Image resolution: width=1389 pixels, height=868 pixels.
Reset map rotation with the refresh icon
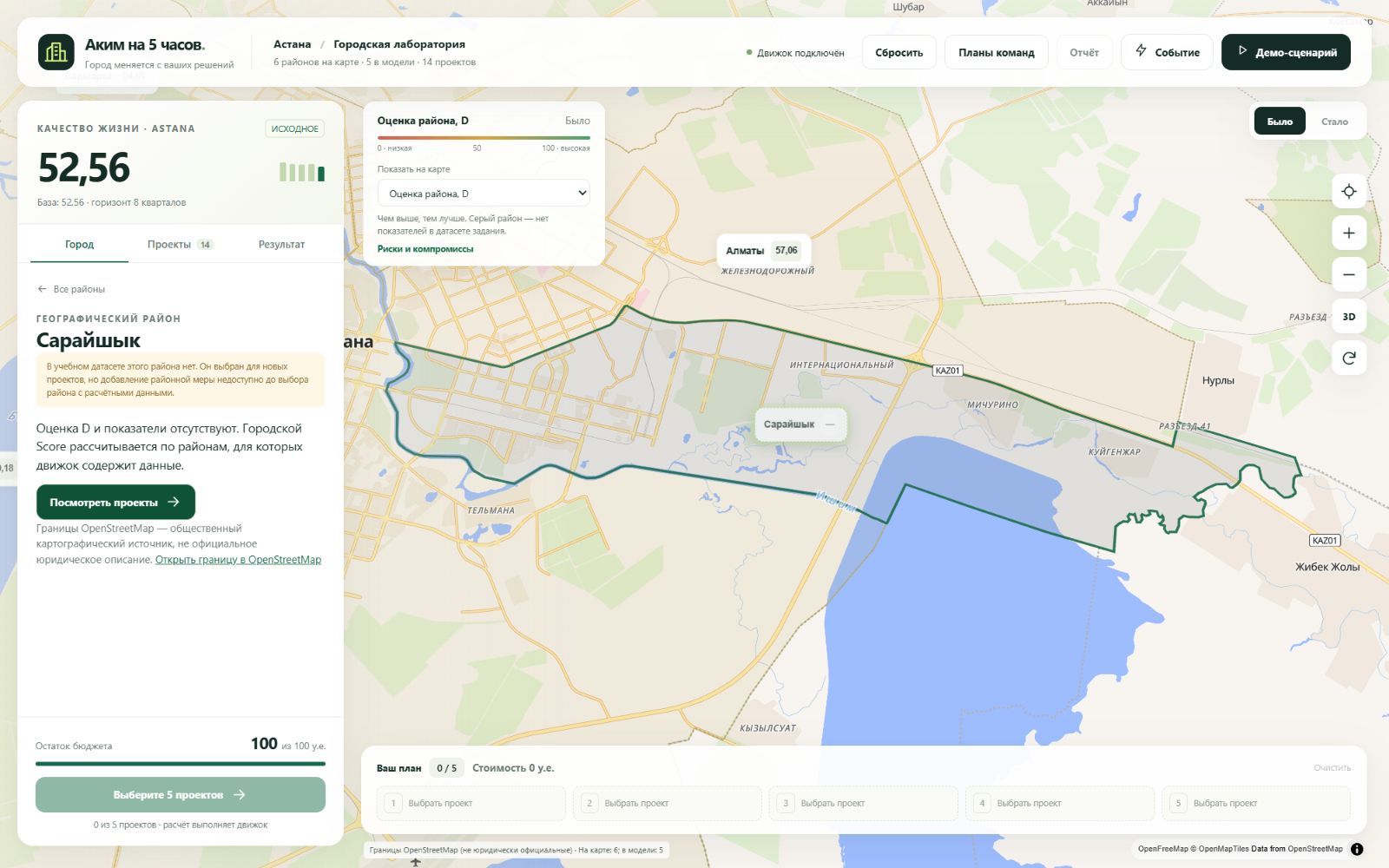[x=1349, y=358]
